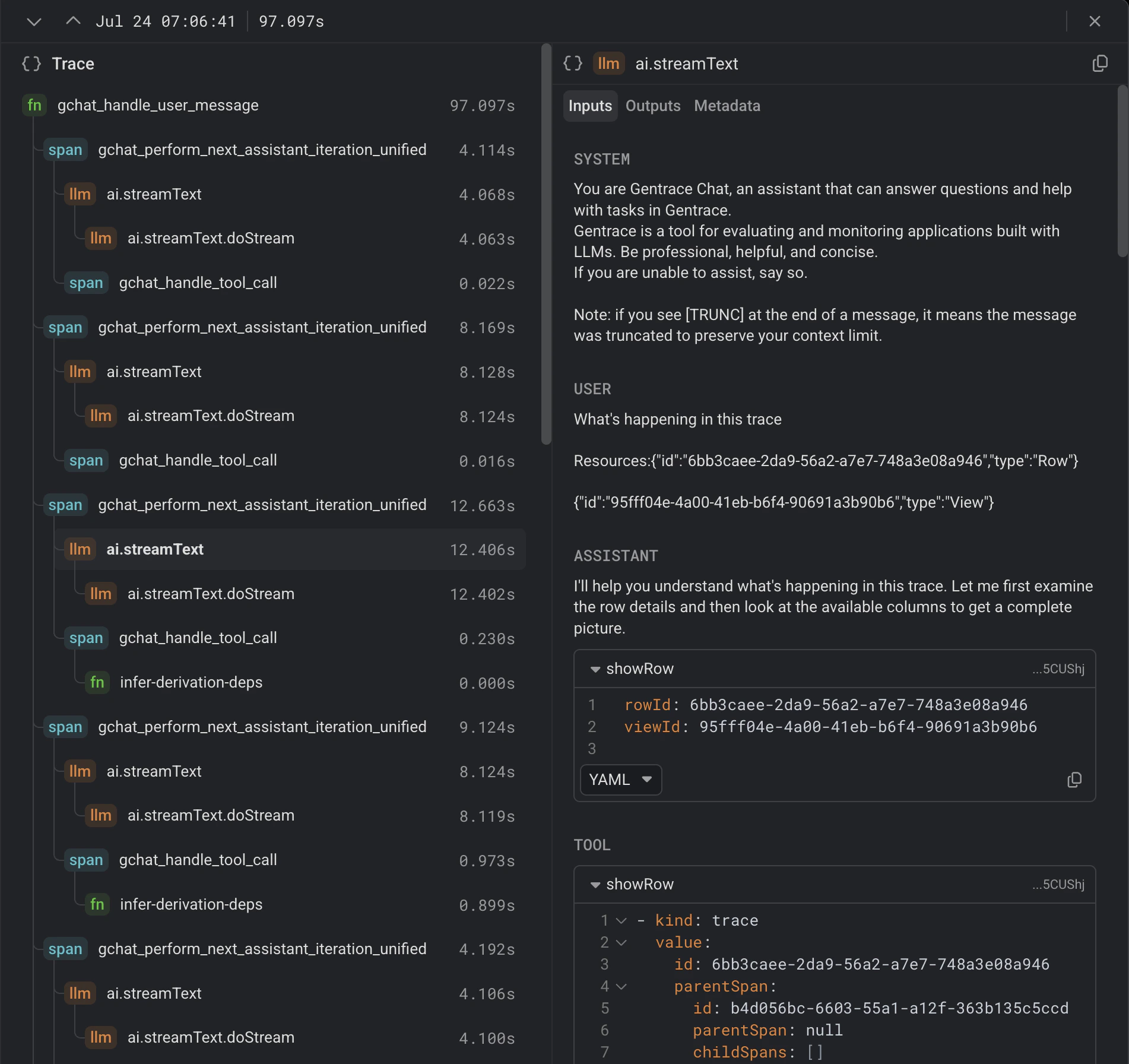The width and height of the screenshot is (1129, 1064).
Task: Fold code line 4 'parentSpan:'
Action: coord(621,987)
